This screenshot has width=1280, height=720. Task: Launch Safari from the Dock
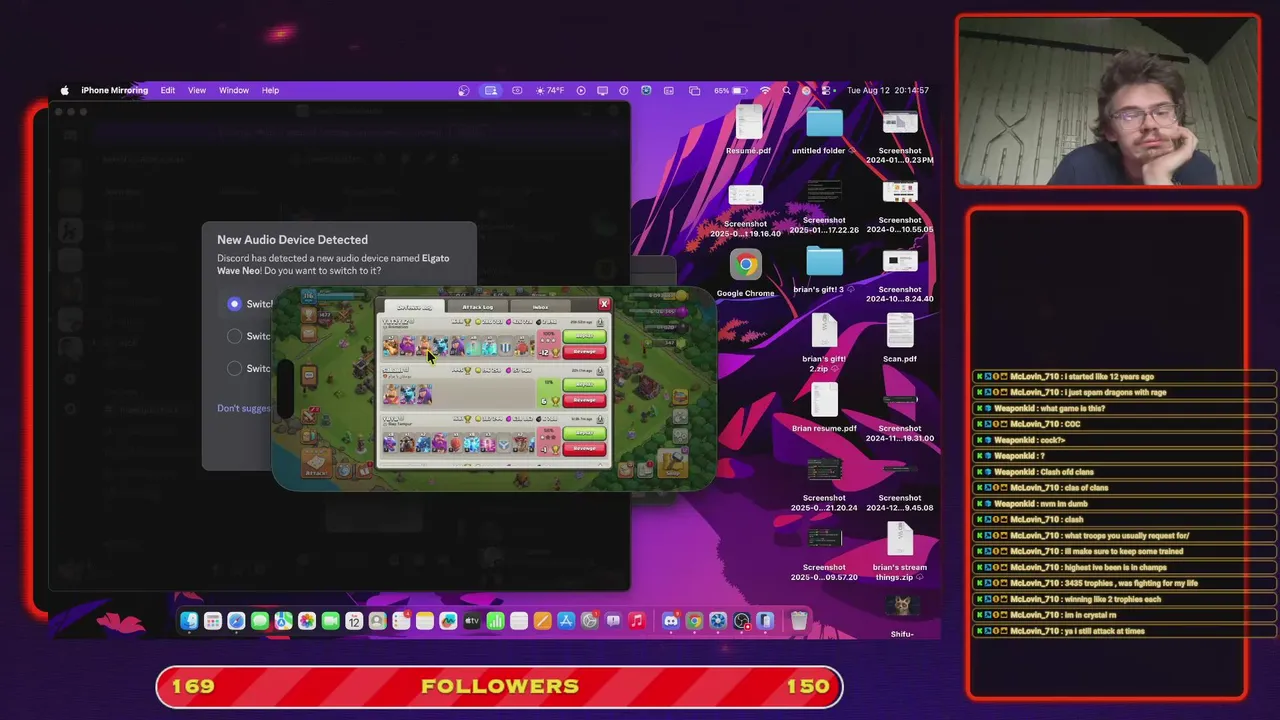(236, 621)
